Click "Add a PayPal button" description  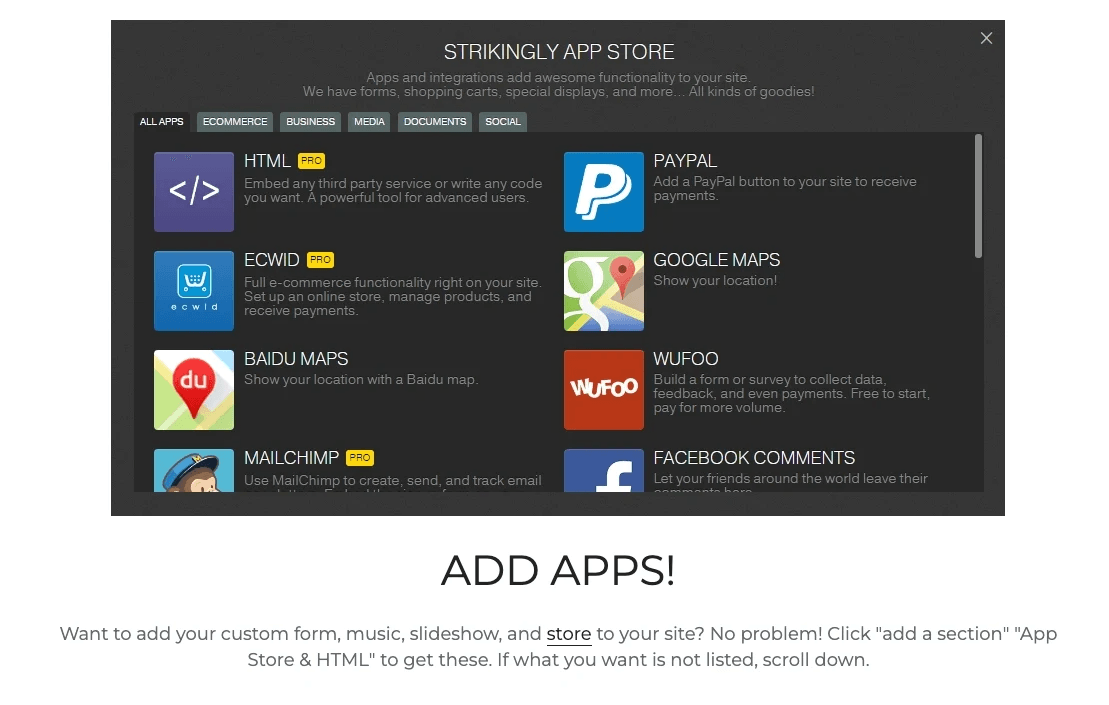tap(785, 189)
